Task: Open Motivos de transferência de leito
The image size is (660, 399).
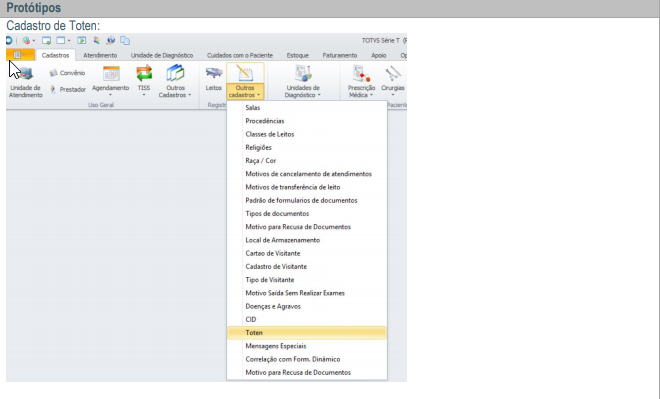Action: pyautogui.click(x=307, y=187)
